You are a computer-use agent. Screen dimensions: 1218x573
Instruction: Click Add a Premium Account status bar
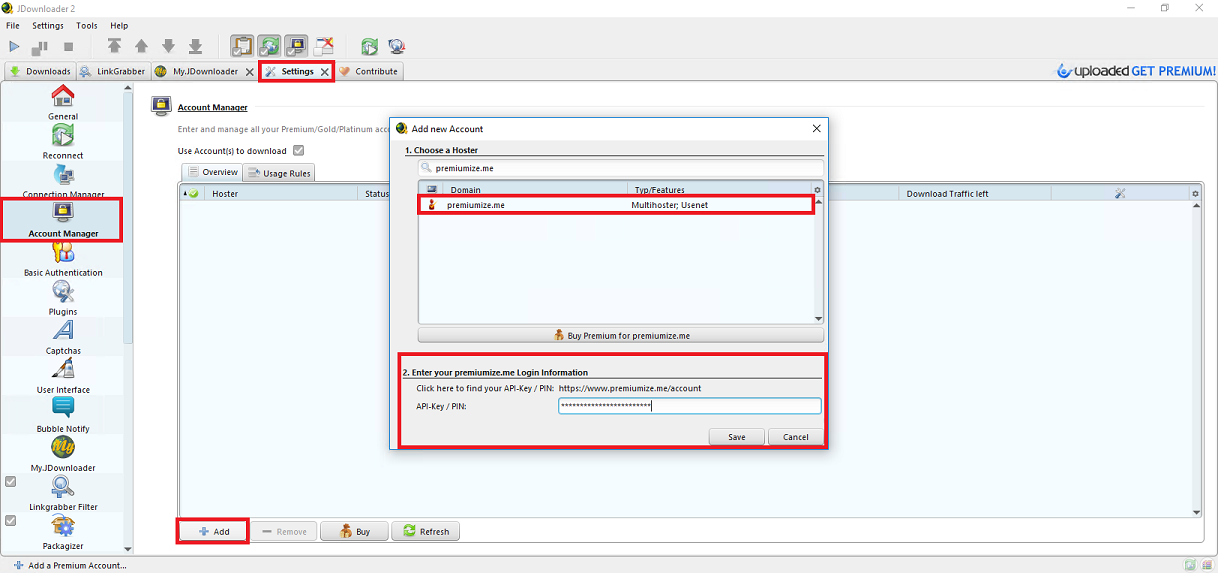click(70, 565)
